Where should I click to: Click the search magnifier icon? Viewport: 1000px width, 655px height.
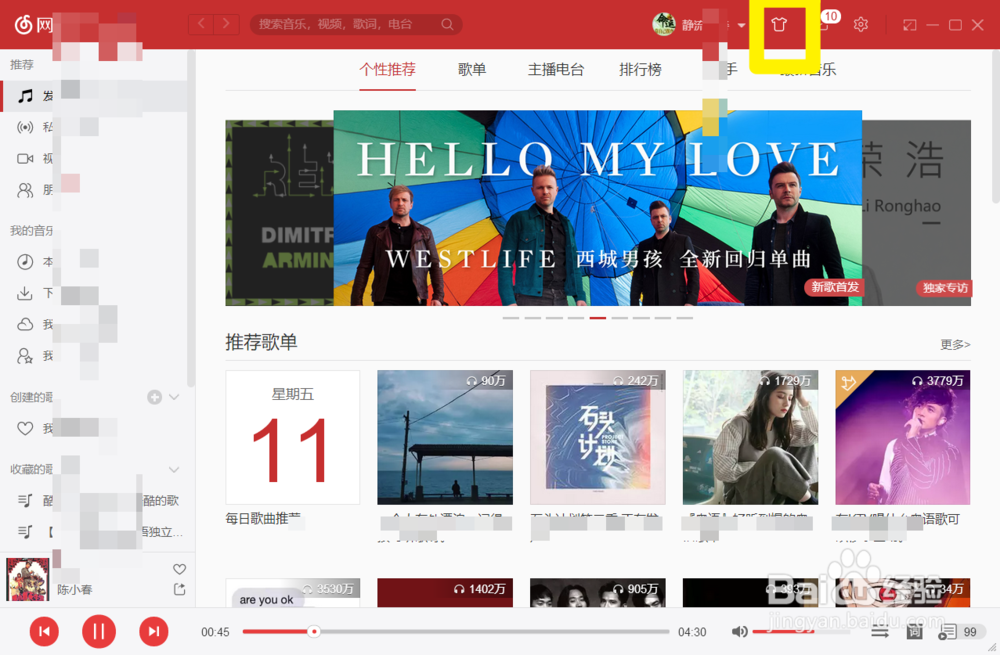[x=447, y=24]
